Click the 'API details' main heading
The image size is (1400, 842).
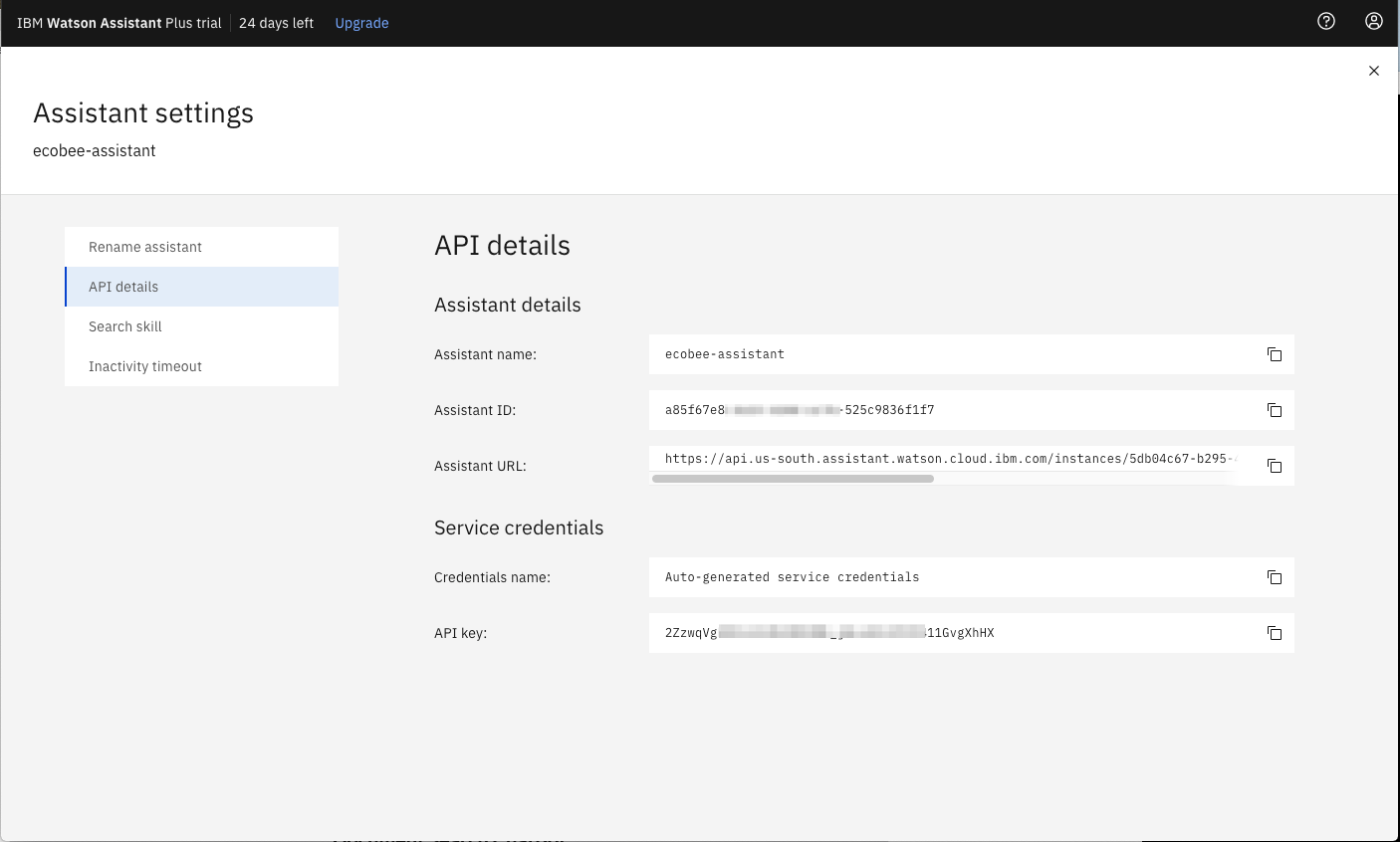coord(502,246)
